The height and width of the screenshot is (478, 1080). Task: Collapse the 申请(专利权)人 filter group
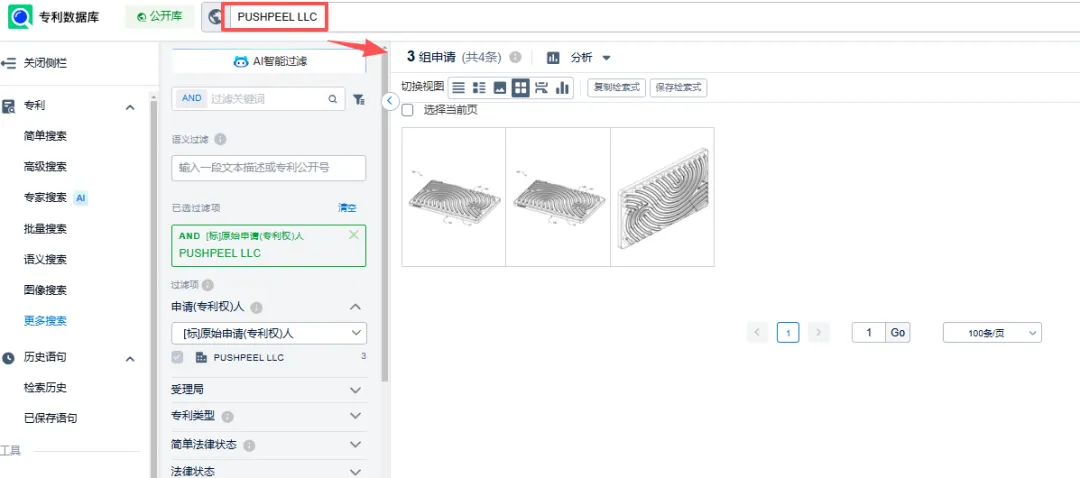pos(355,307)
